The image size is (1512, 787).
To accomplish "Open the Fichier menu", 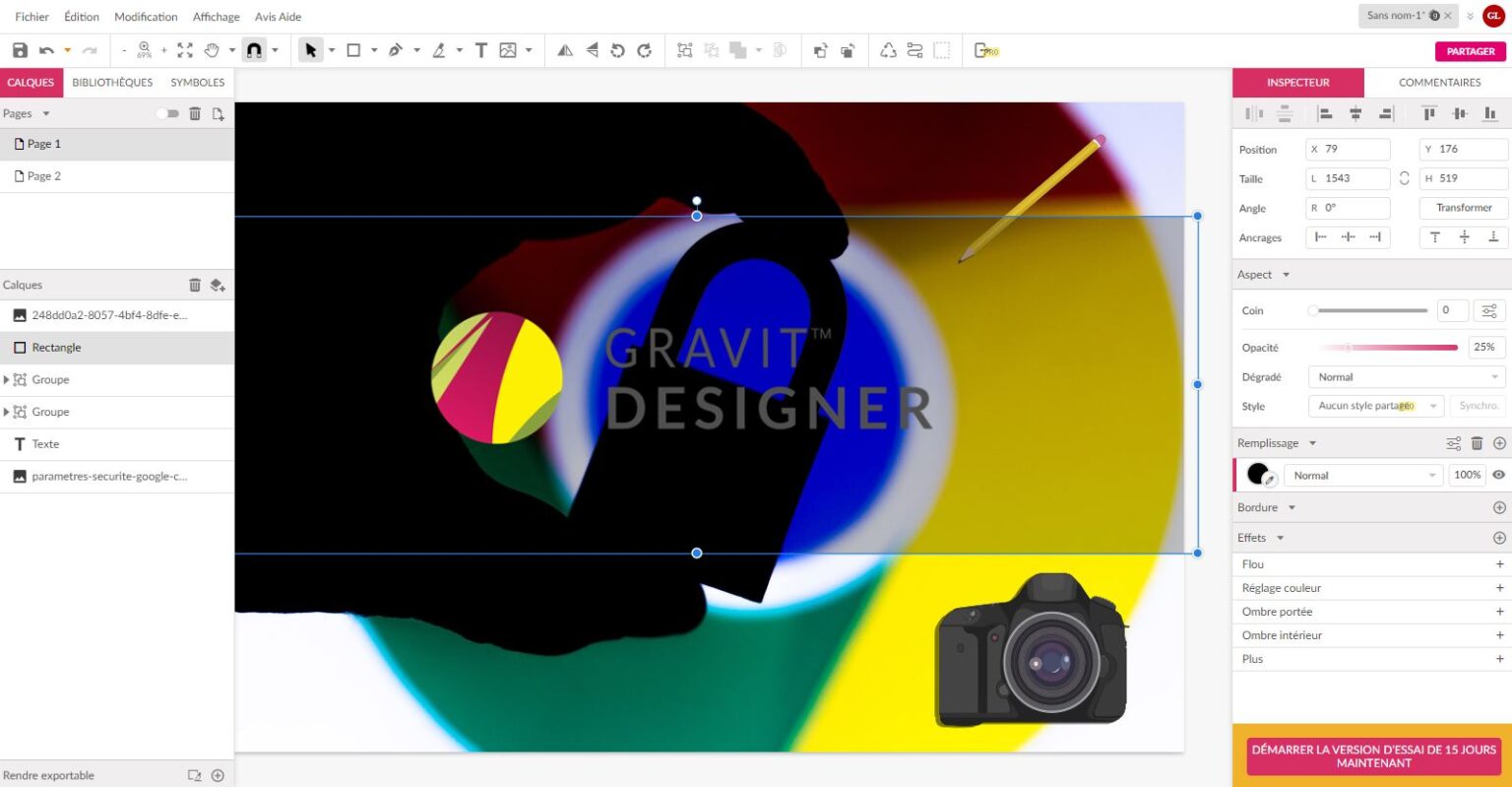I will pos(31,16).
